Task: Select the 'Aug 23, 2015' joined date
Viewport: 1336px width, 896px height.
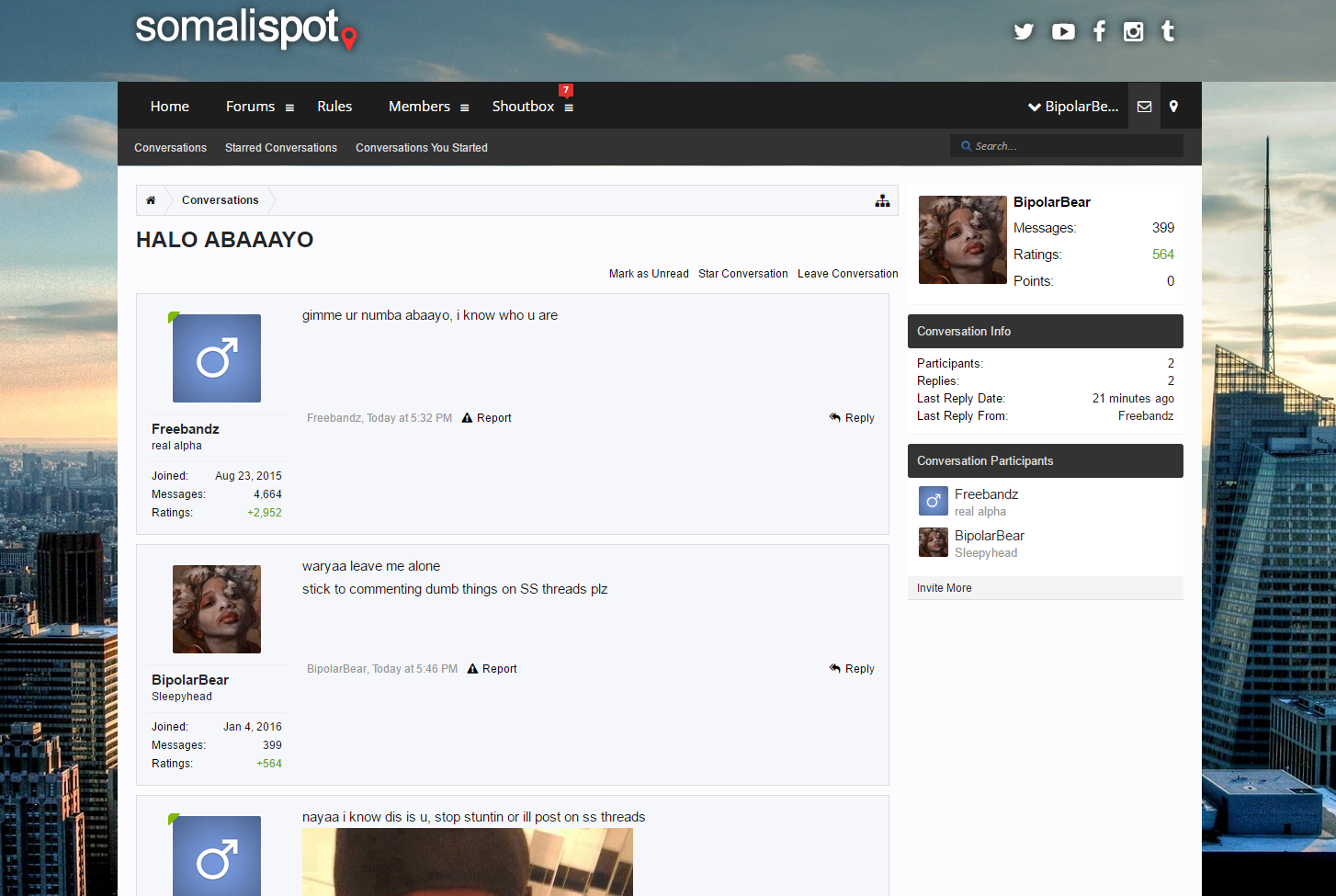Action: click(x=248, y=476)
